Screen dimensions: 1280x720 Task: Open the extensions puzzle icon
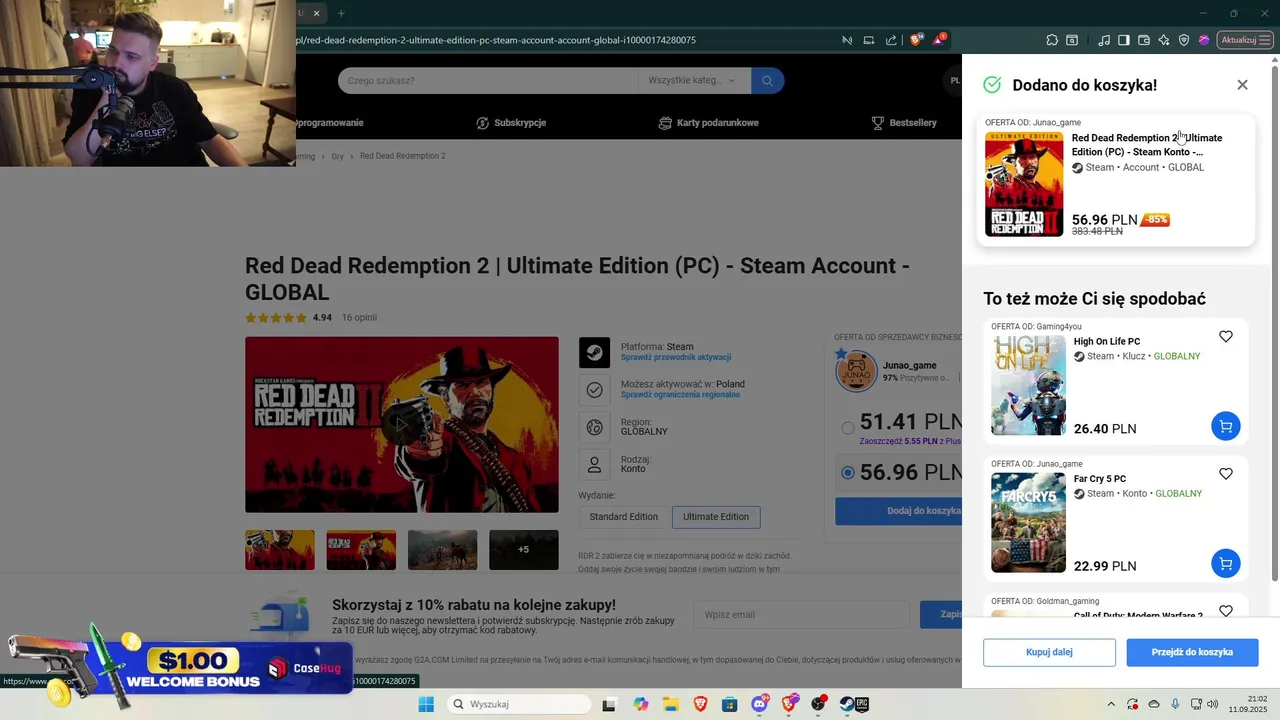(x=1052, y=40)
